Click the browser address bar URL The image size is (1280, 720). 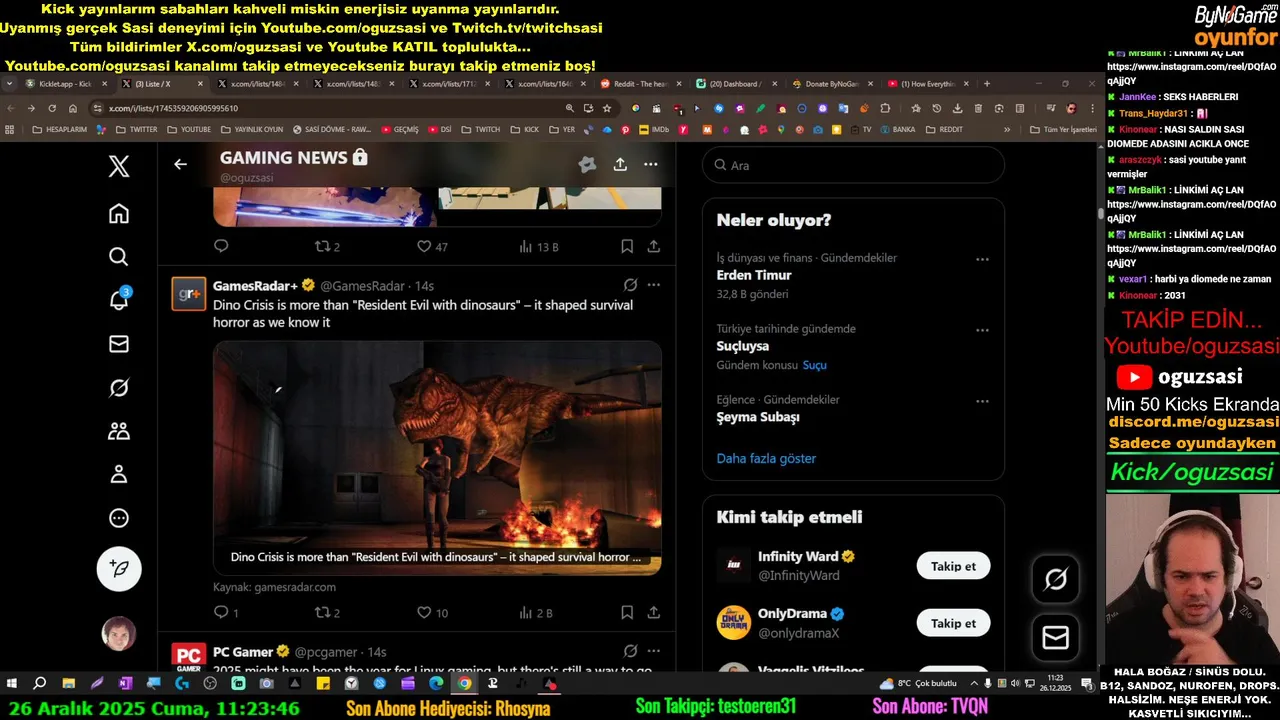click(x=173, y=108)
